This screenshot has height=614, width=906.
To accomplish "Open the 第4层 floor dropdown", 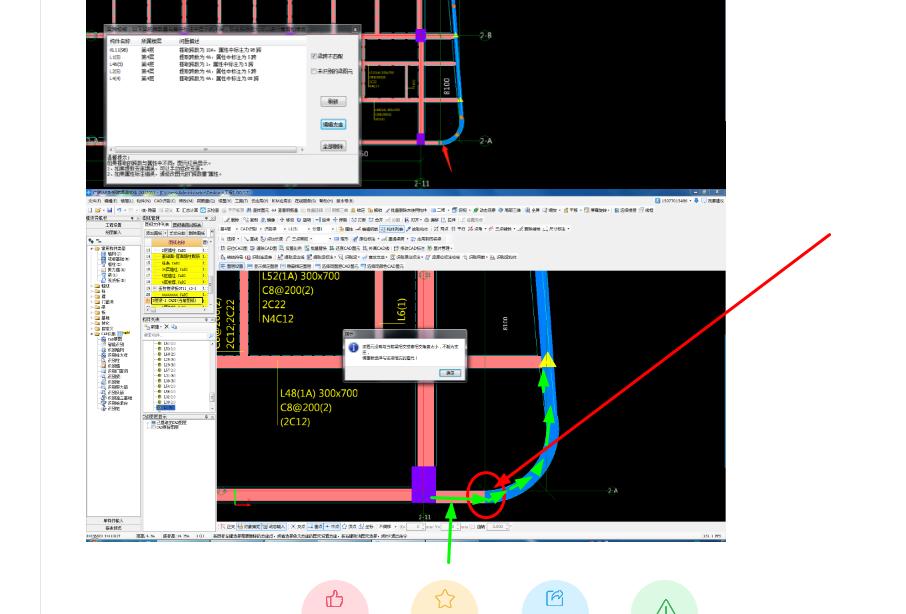I will tap(229, 229).
